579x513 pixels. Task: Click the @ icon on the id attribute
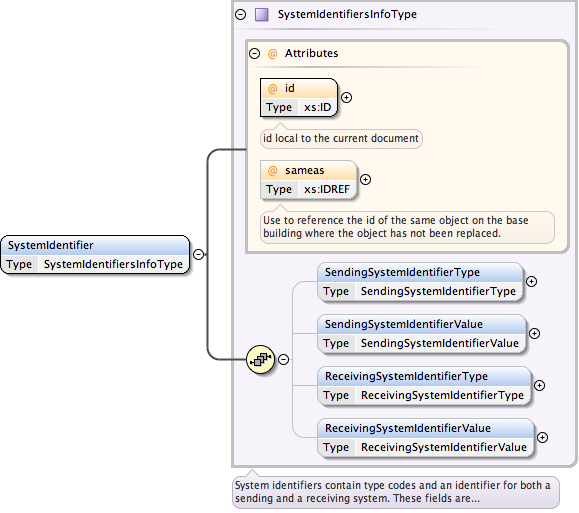(273, 89)
